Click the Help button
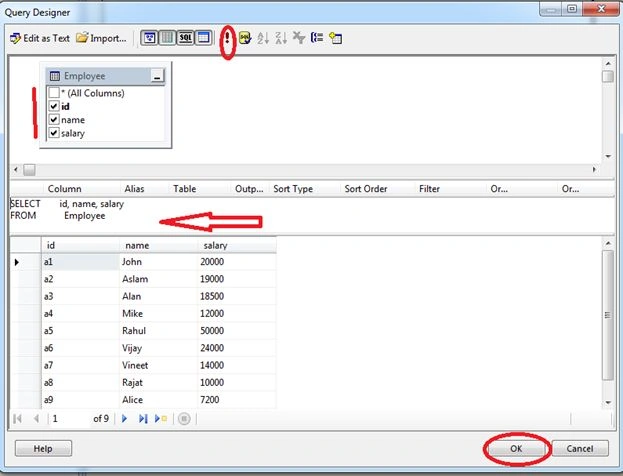Screen dimensions: 623x476 [x=43, y=449]
